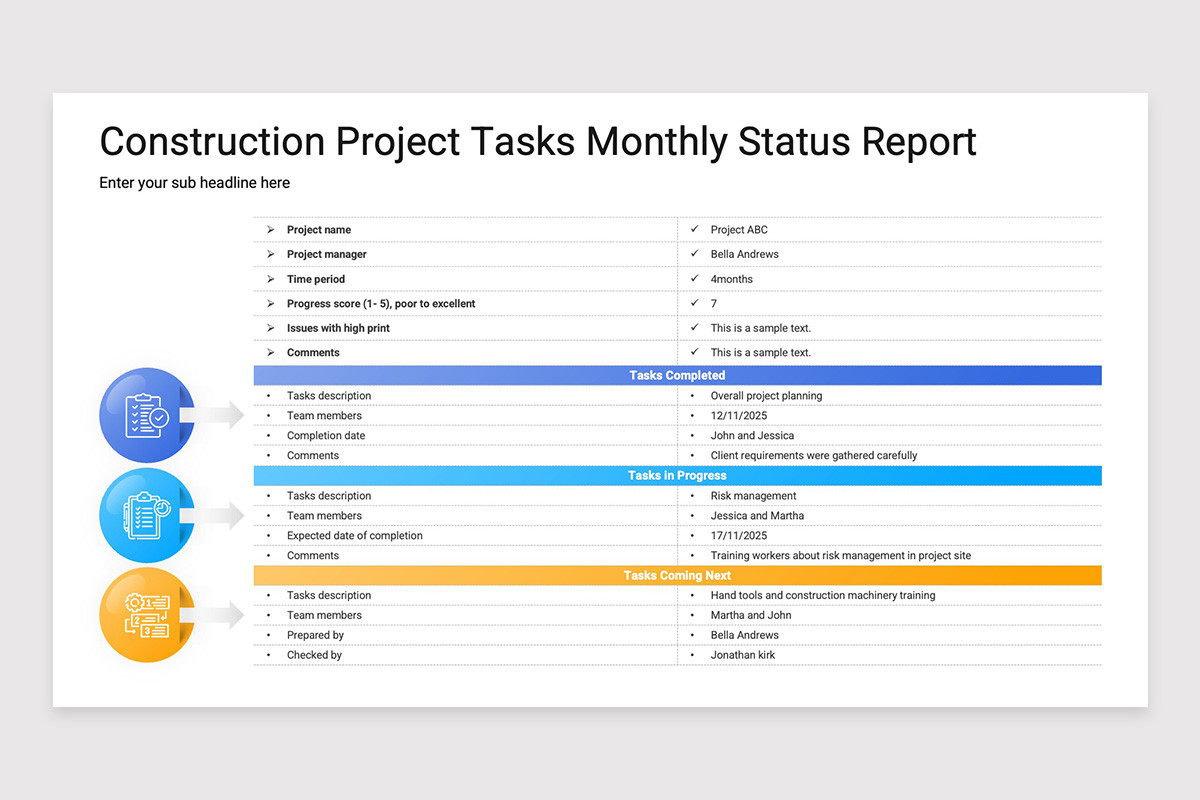
Task: Click the orange gear workflow circle icon
Action: tap(147, 615)
